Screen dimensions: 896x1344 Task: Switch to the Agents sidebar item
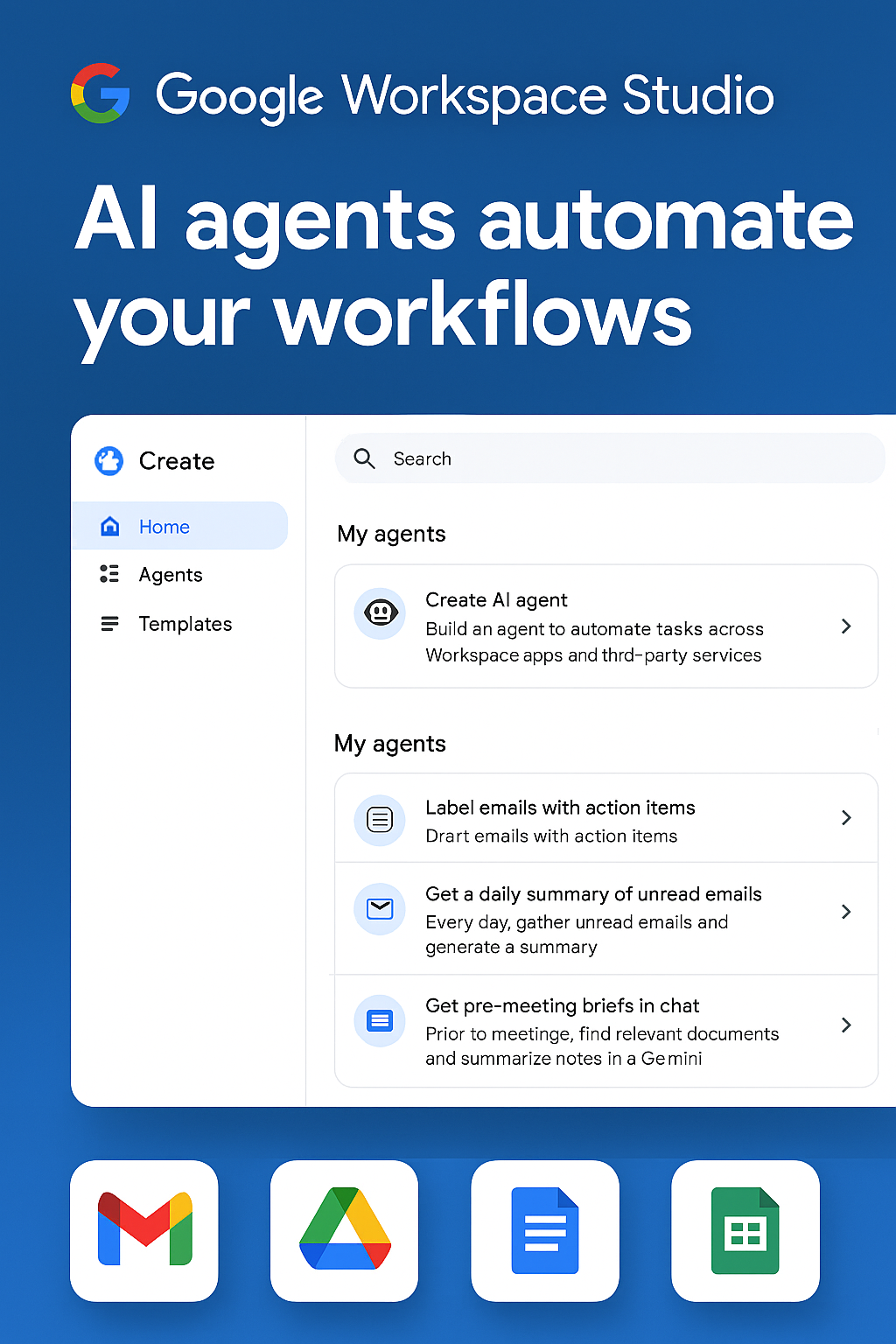click(x=170, y=574)
